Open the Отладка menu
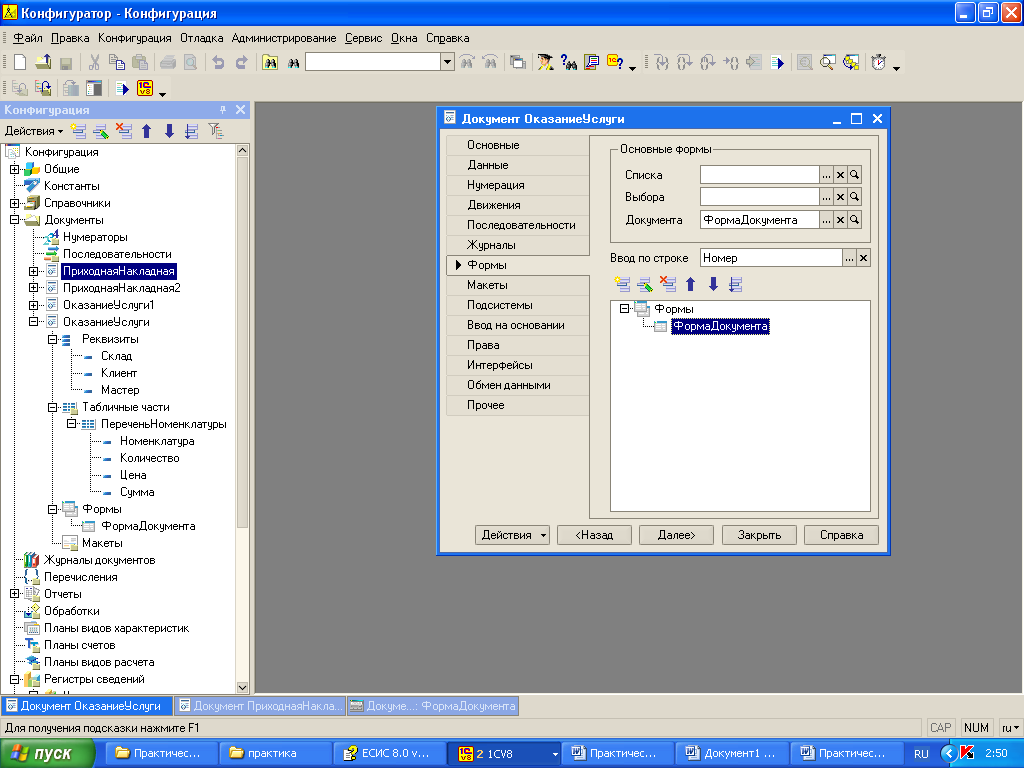 [x=202, y=39]
